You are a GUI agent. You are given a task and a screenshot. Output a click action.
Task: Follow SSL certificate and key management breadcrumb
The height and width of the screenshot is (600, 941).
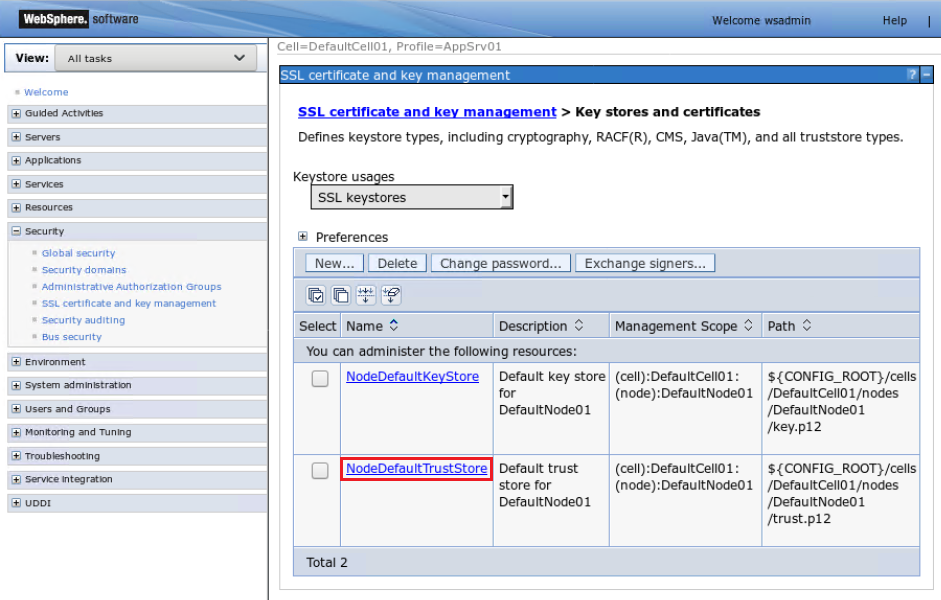pyautogui.click(x=427, y=112)
